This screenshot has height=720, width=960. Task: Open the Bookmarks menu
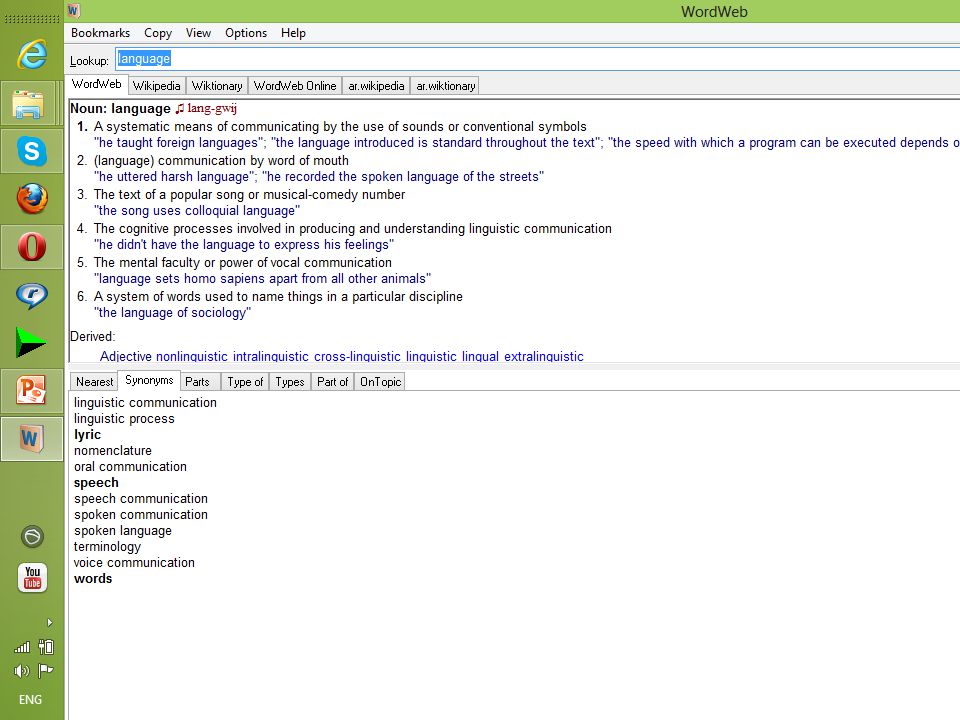pos(100,33)
